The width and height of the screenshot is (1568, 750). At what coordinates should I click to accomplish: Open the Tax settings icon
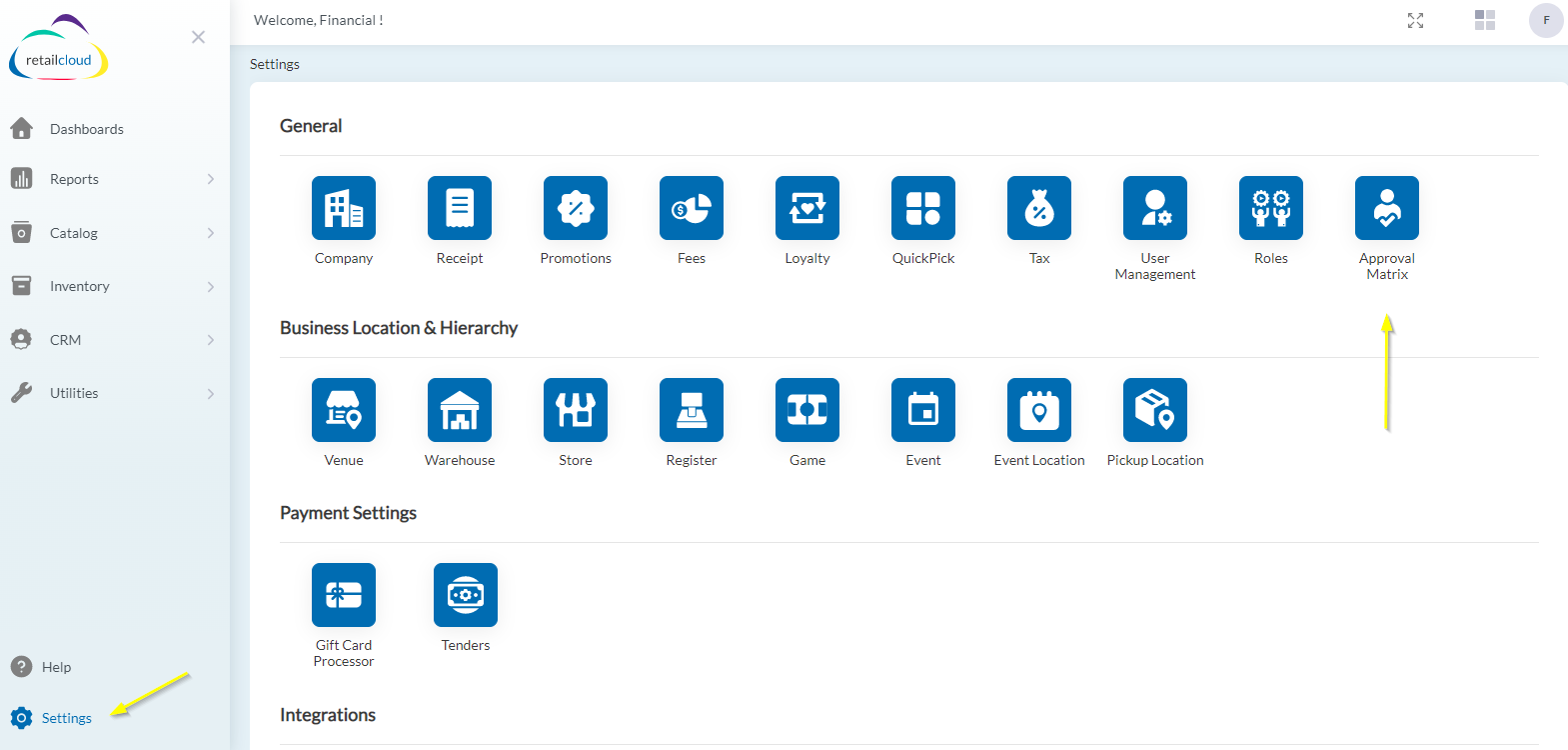pos(1039,208)
